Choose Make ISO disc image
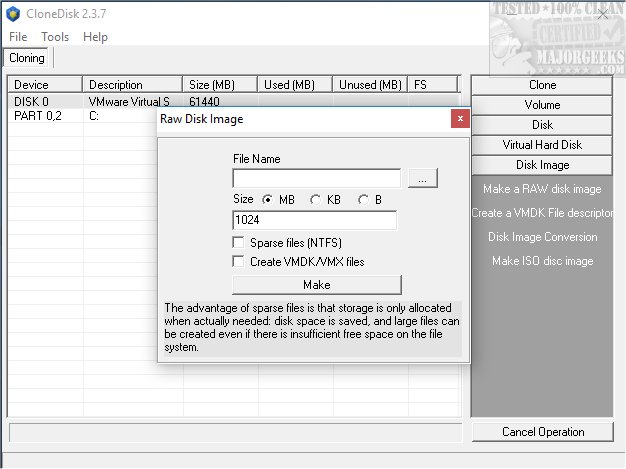Image resolution: width=626 pixels, height=469 pixels. click(x=542, y=261)
